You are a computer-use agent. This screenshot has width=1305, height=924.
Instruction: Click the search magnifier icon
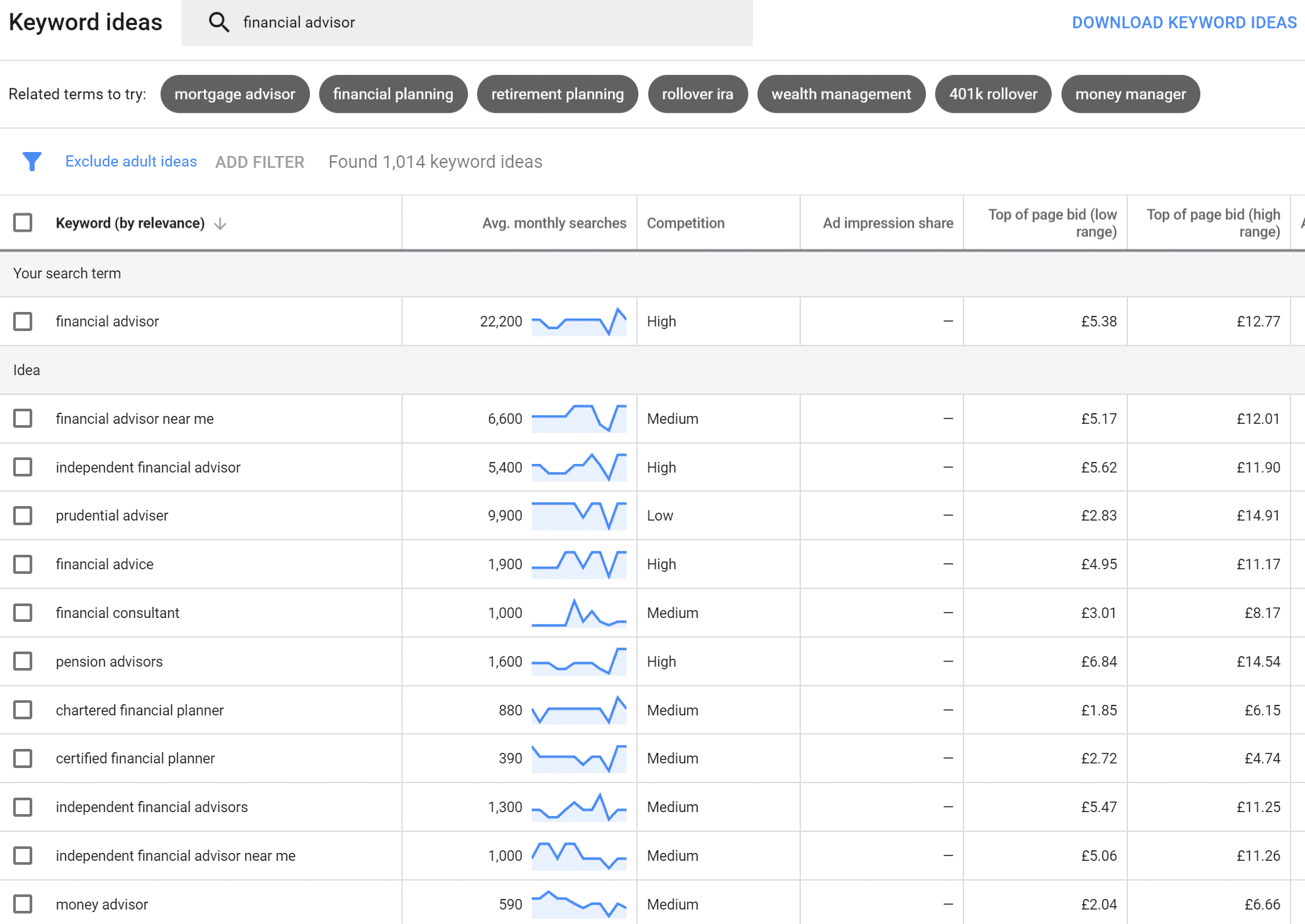point(218,22)
